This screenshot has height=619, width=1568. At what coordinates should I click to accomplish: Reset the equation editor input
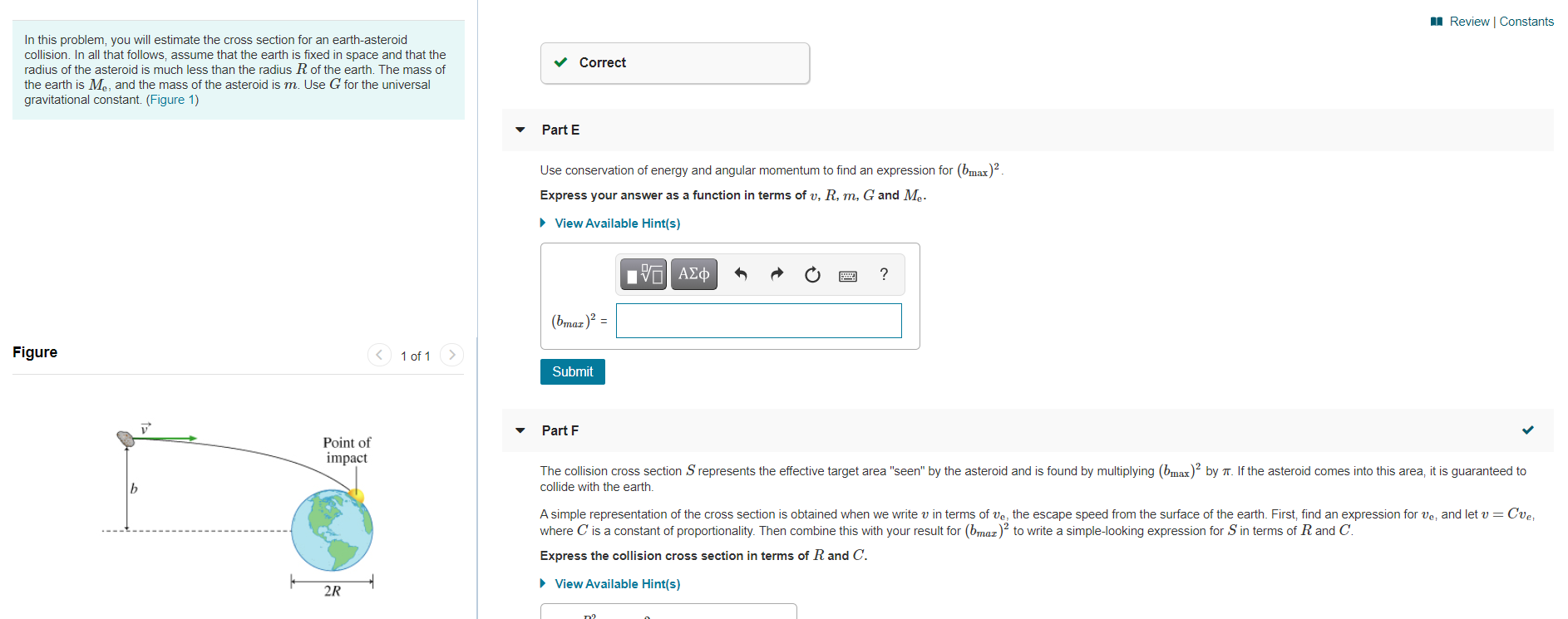(812, 274)
